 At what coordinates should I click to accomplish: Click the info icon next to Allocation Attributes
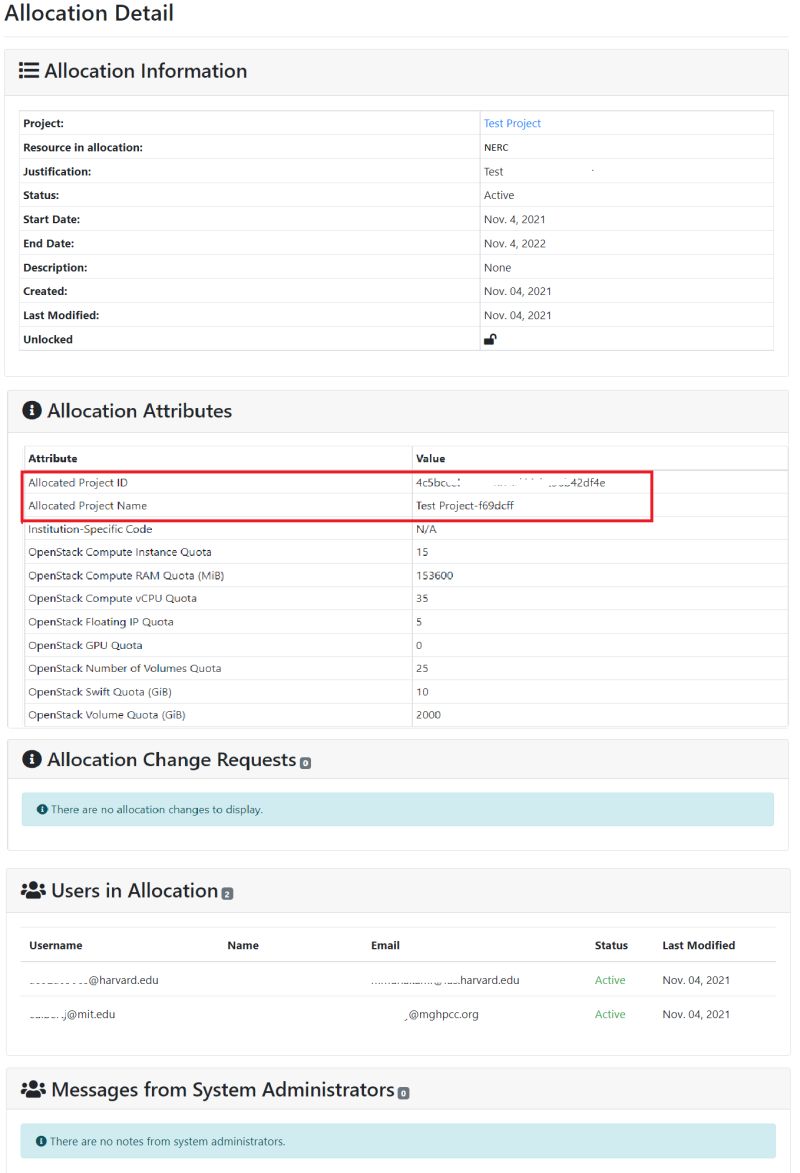click(31, 410)
